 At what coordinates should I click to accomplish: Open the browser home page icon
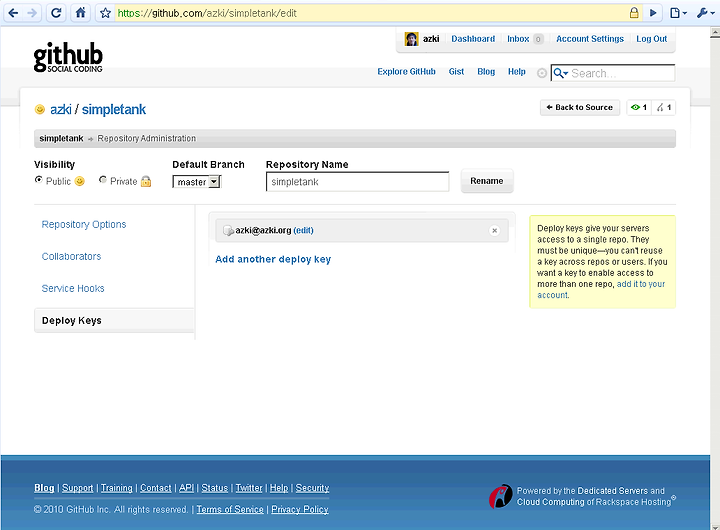coord(80,13)
